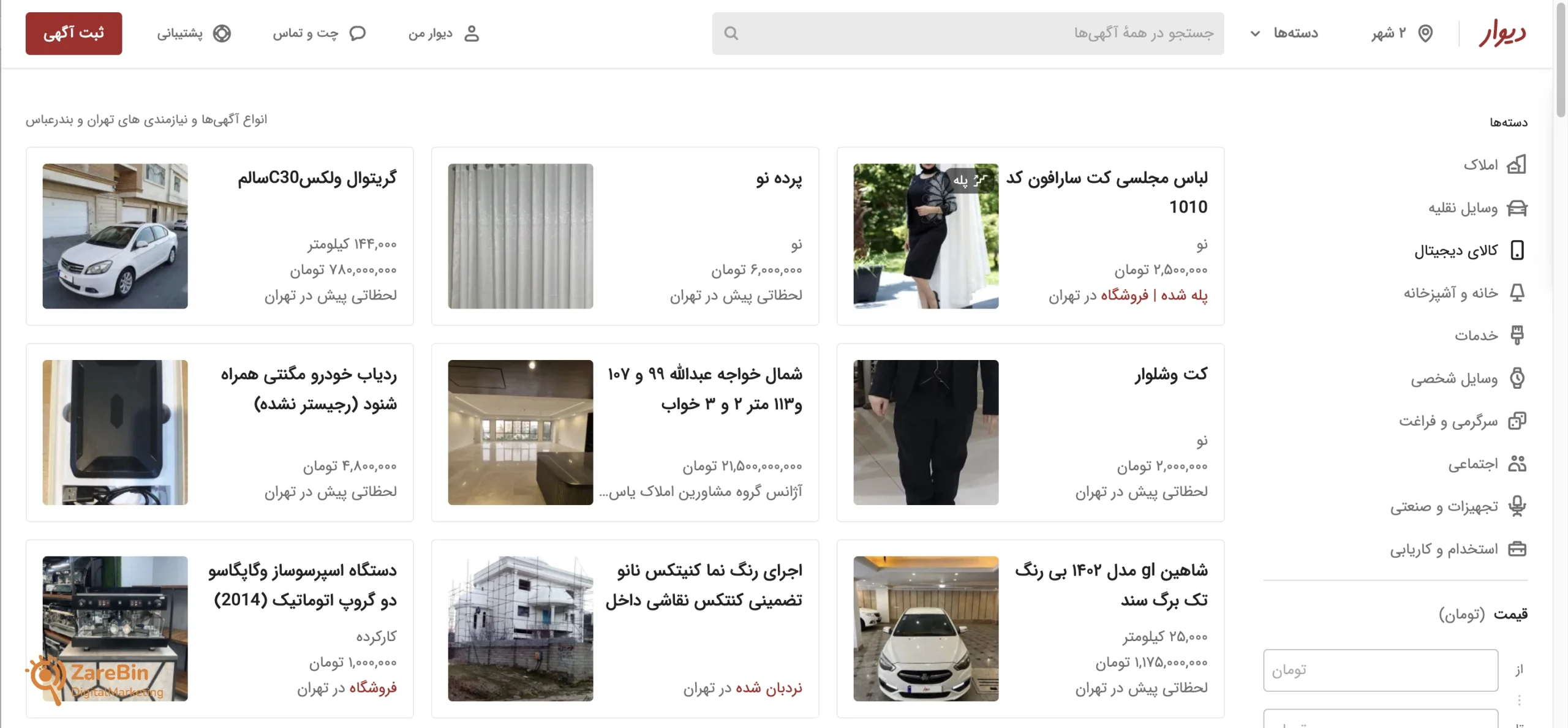Click the ۱,۱۷۵,۰۰۰,۰۰۰ تومان price text
Viewport: 1568px width, 728px height.
pyautogui.click(x=1151, y=662)
